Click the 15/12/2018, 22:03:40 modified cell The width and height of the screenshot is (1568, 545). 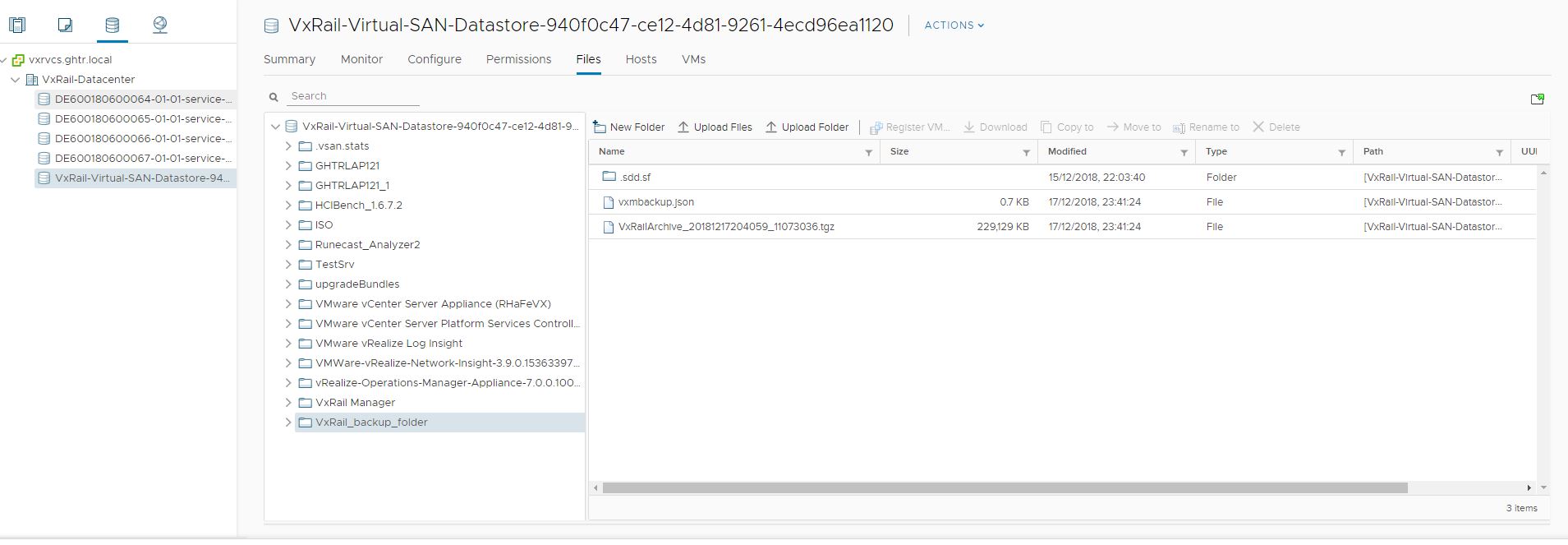click(x=1097, y=178)
